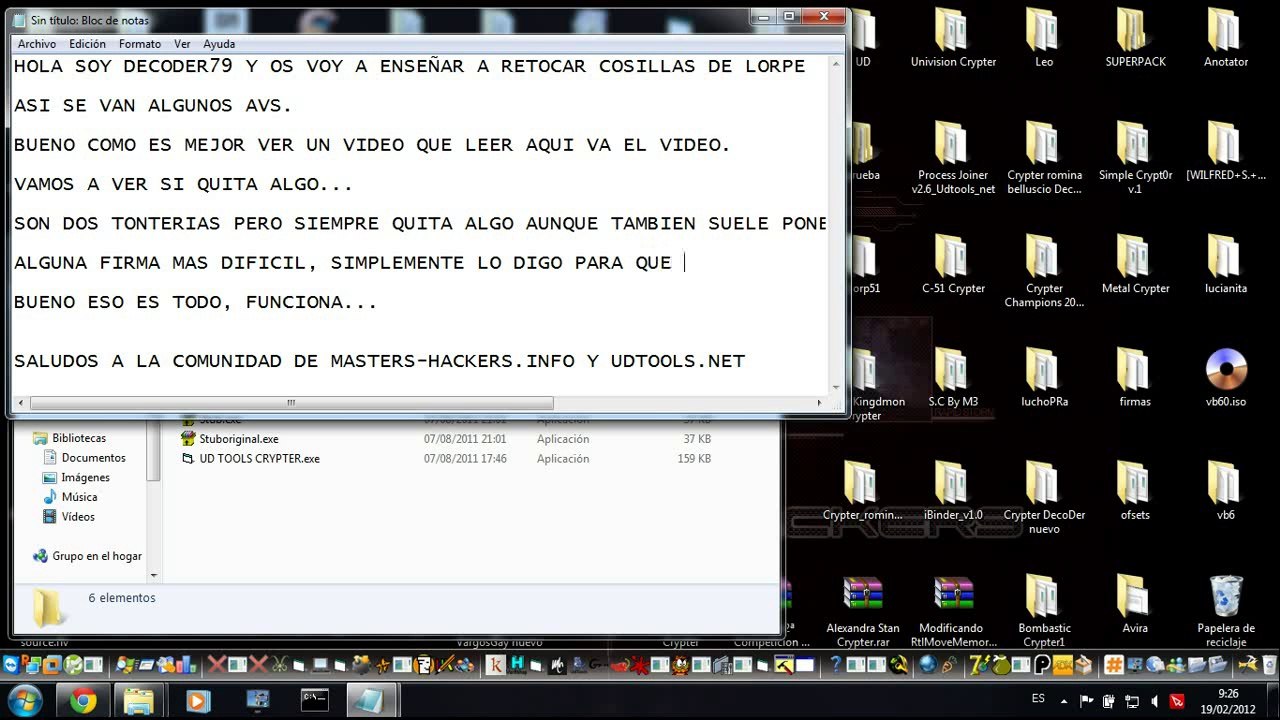The width and height of the screenshot is (1280, 720).
Task: Open Papelera de reciclaje
Action: pos(1225,612)
